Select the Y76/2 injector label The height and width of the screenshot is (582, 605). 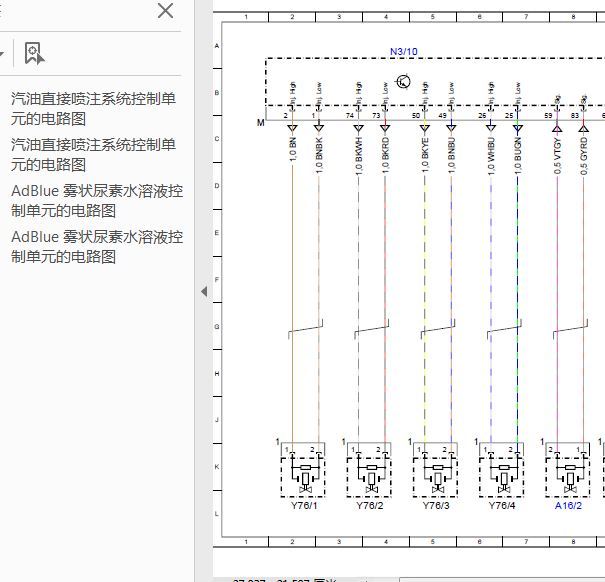(370, 506)
